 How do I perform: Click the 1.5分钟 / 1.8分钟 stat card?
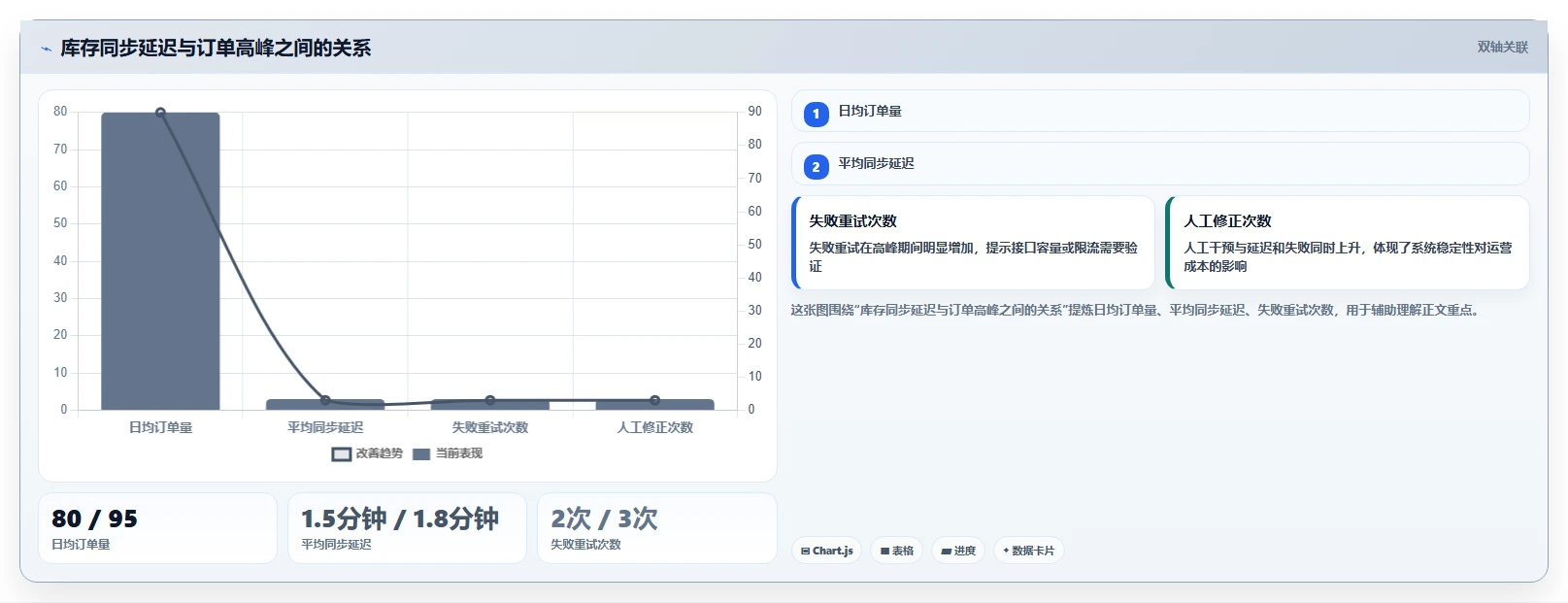click(407, 528)
